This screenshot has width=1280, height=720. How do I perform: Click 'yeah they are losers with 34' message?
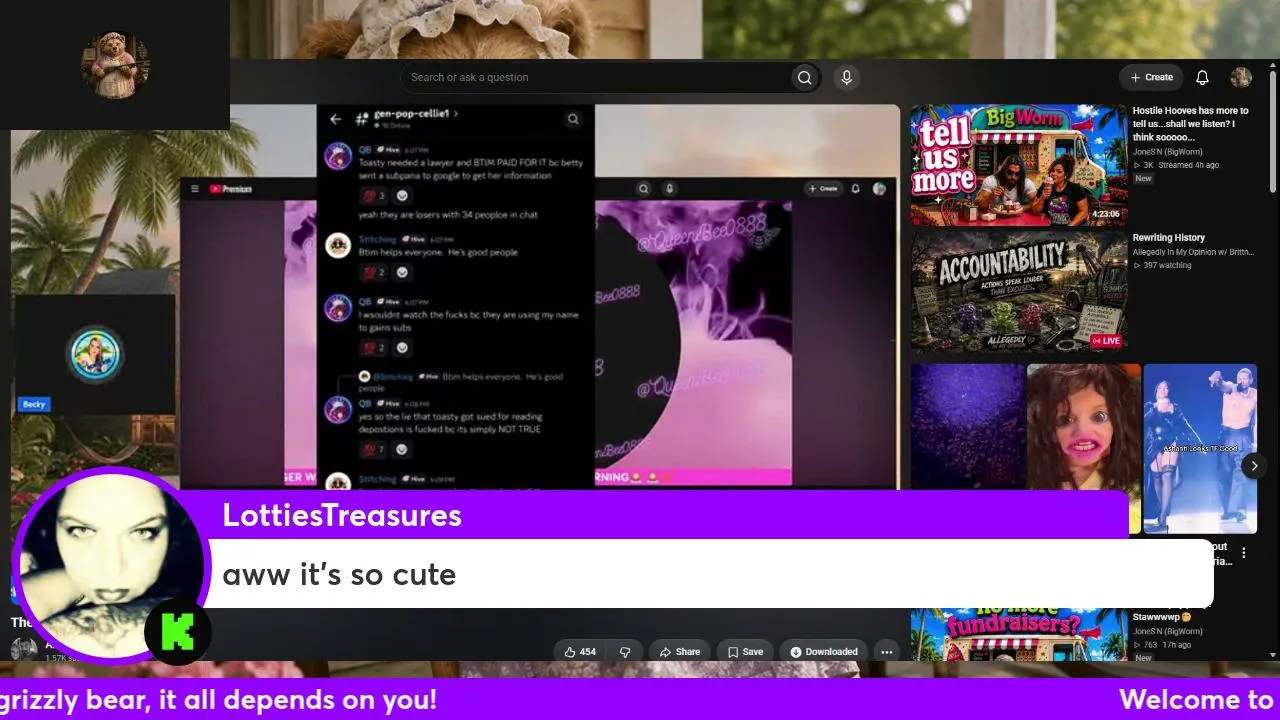[x=448, y=214]
